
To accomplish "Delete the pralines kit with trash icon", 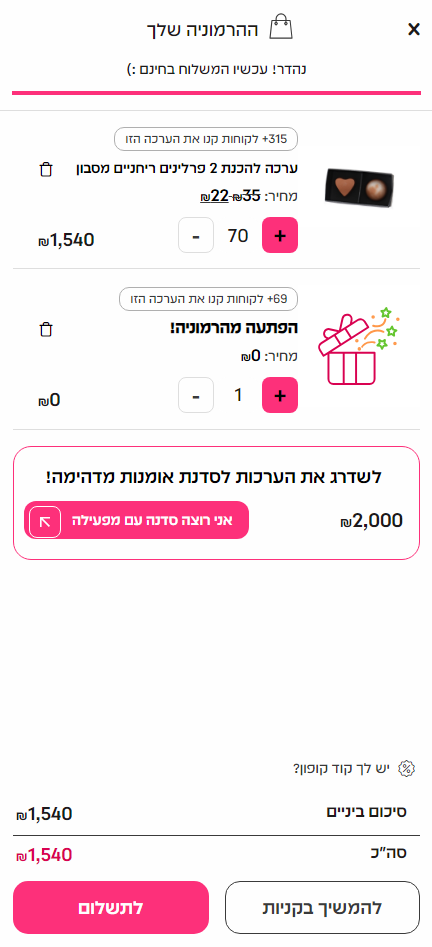I will [46, 169].
